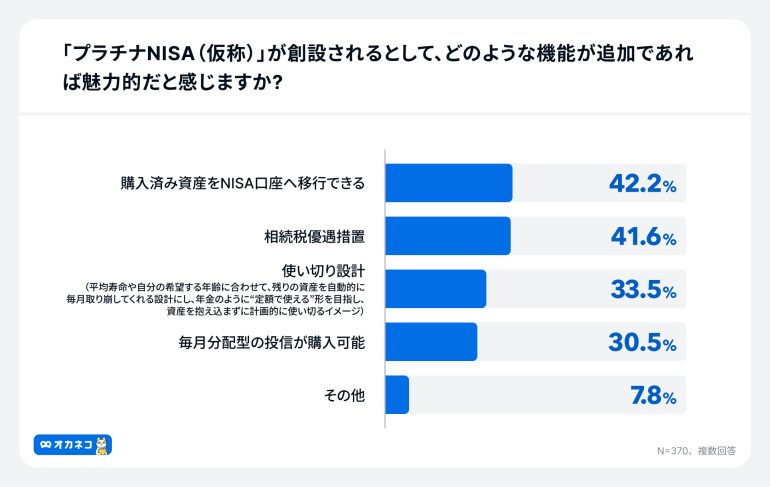Image resolution: width=770 pixels, height=487 pixels.
Task: Click the infinity symbol in the オカネコ logo
Action: point(46,445)
